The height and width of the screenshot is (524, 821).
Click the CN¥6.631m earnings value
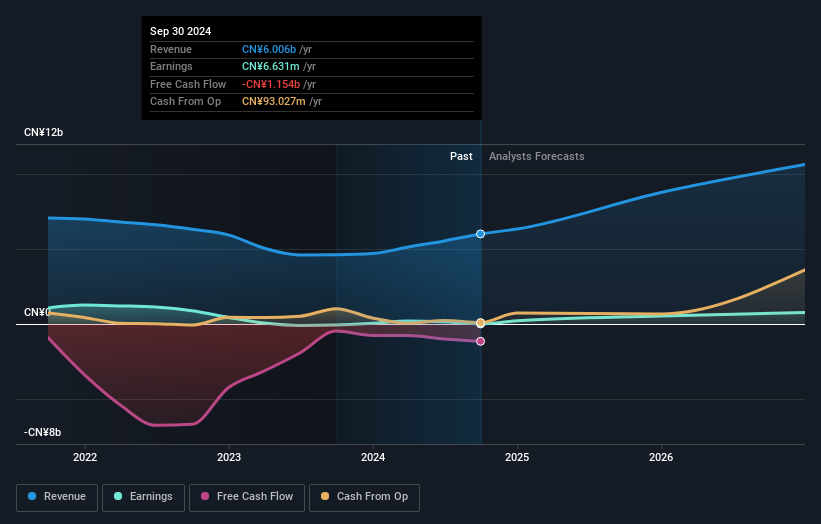pos(271,66)
